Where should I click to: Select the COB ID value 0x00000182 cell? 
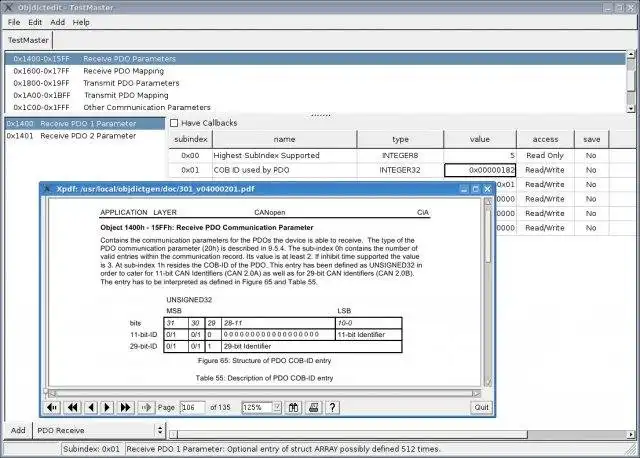tap(480, 170)
